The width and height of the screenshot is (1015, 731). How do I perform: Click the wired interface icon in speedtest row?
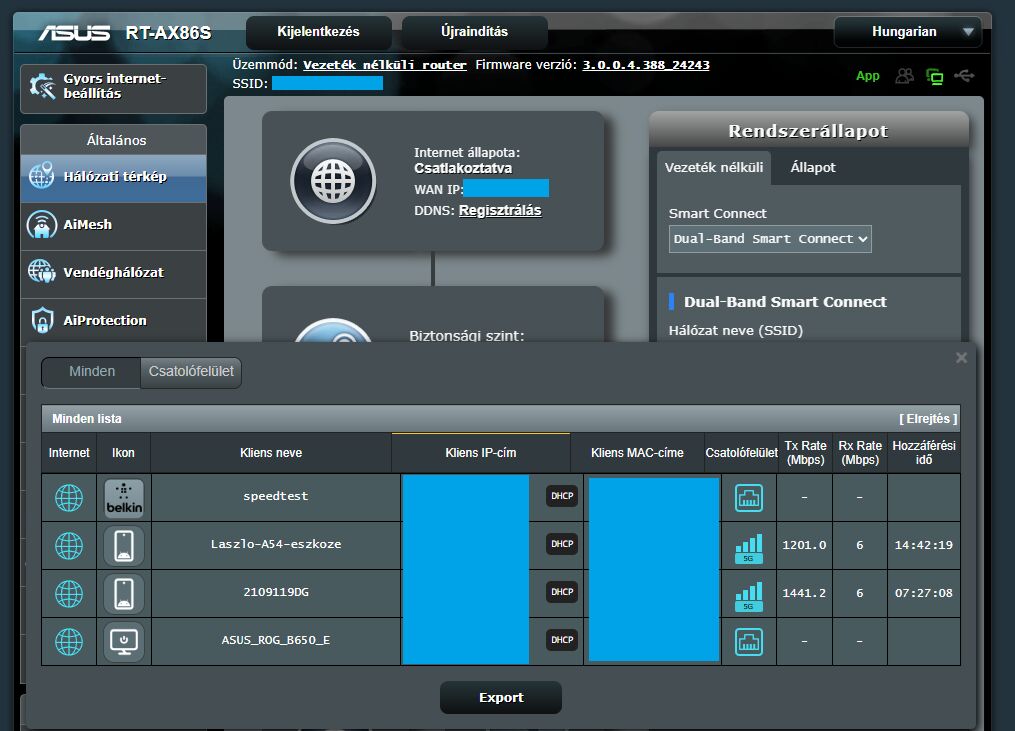(x=749, y=498)
